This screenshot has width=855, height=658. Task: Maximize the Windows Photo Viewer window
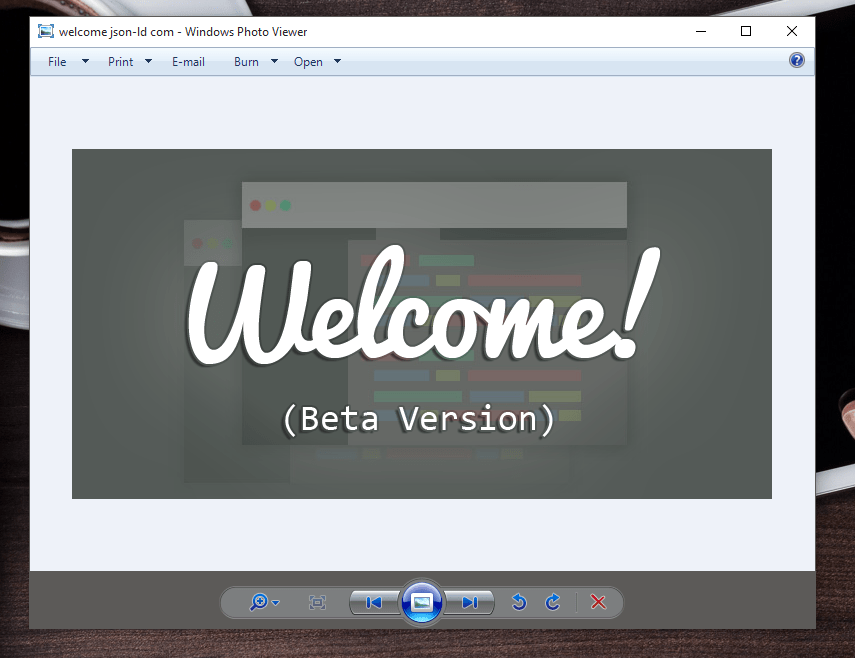click(x=745, y=31)
